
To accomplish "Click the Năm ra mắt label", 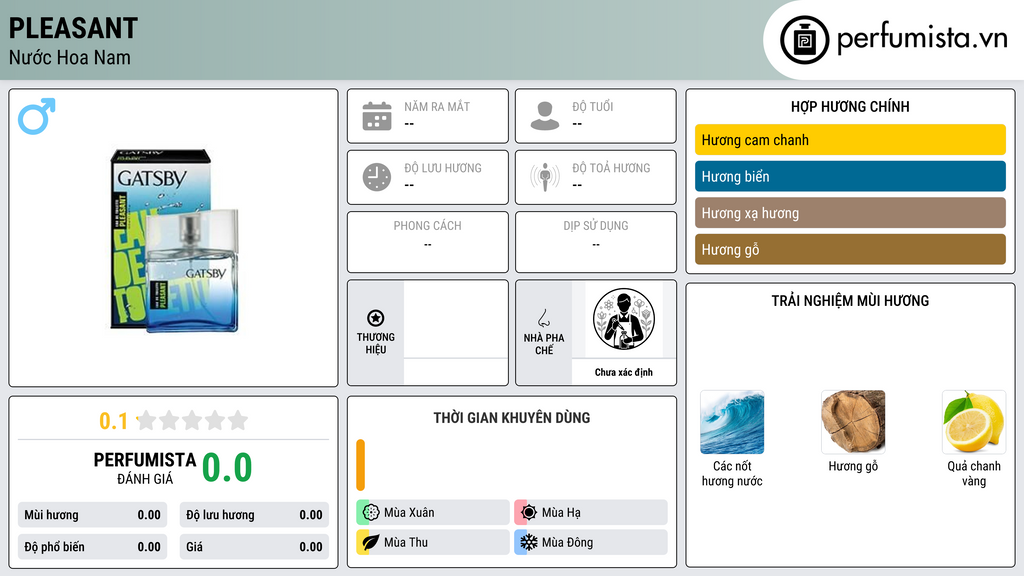I will pos(437,106).
